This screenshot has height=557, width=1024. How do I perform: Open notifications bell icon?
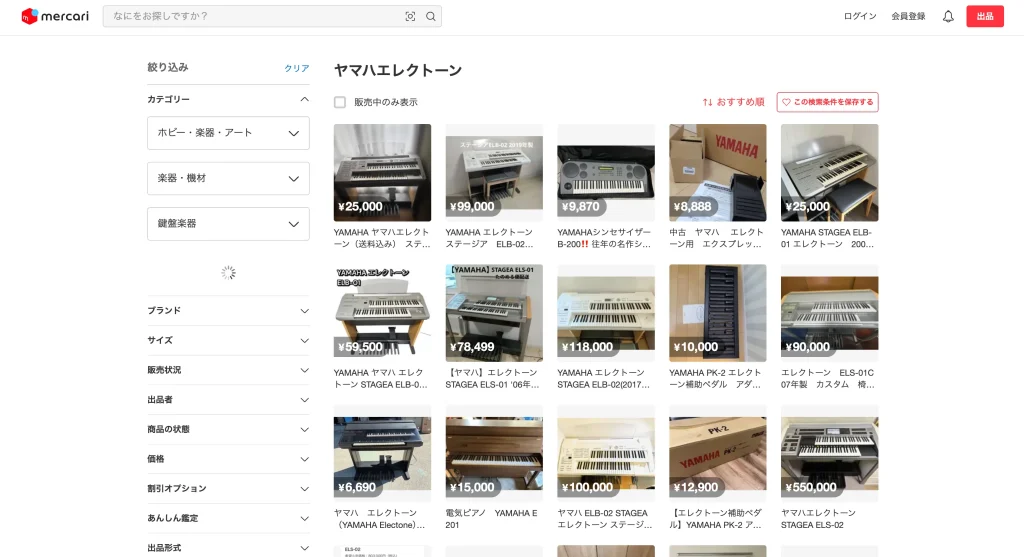pos(948,16)
